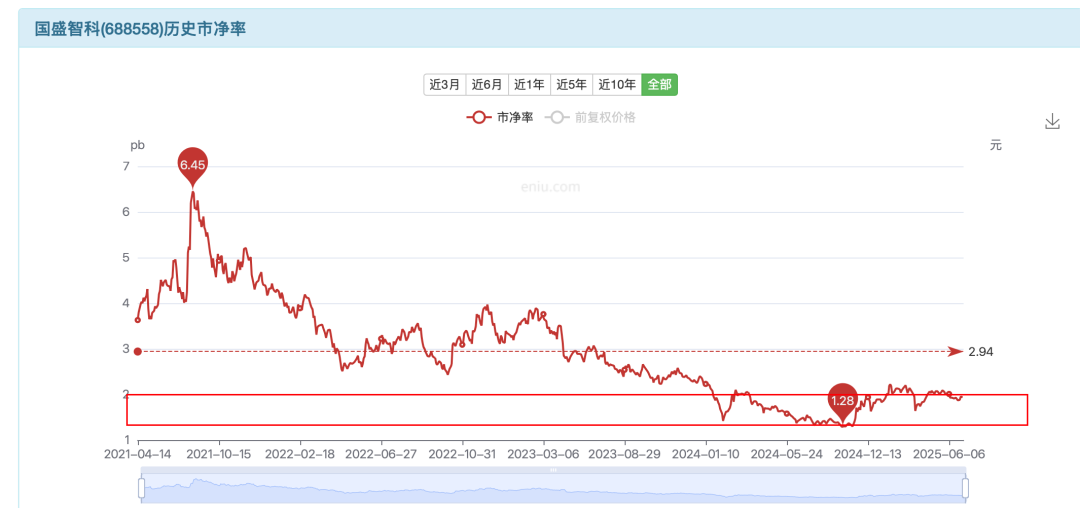Click the 2021-10-15 axis date label
This screenshot has width=1080, height=508.
[220, 454]
